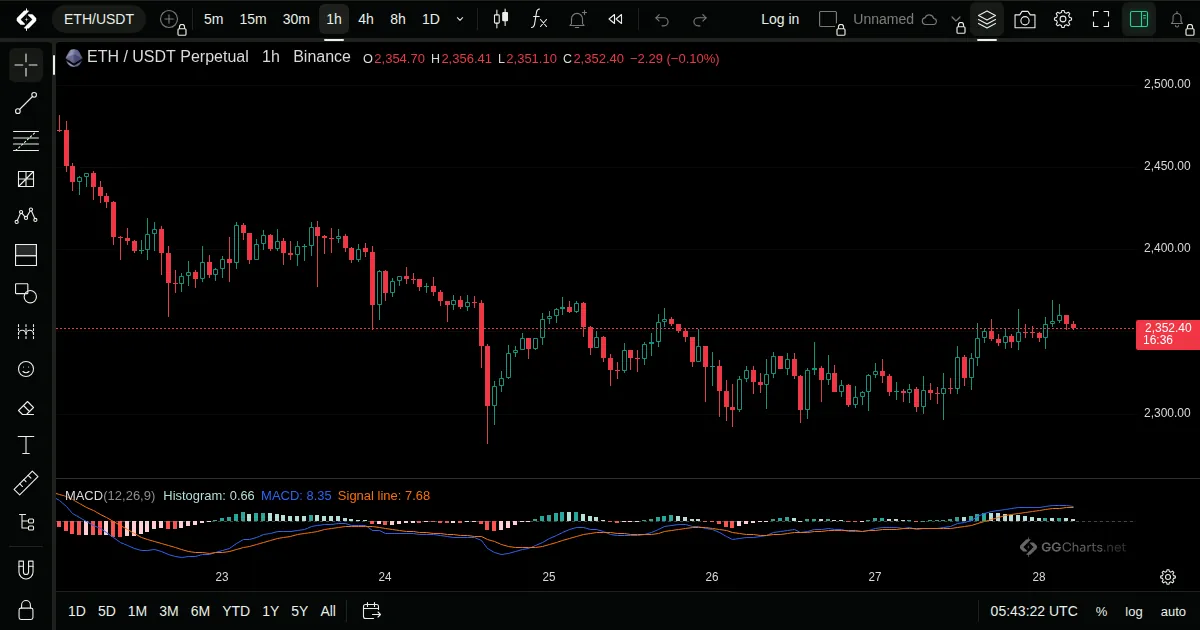The height and width of the screenshot is (630, 1200).
Task: Set range to 6M
Action: tap(200, 611)
